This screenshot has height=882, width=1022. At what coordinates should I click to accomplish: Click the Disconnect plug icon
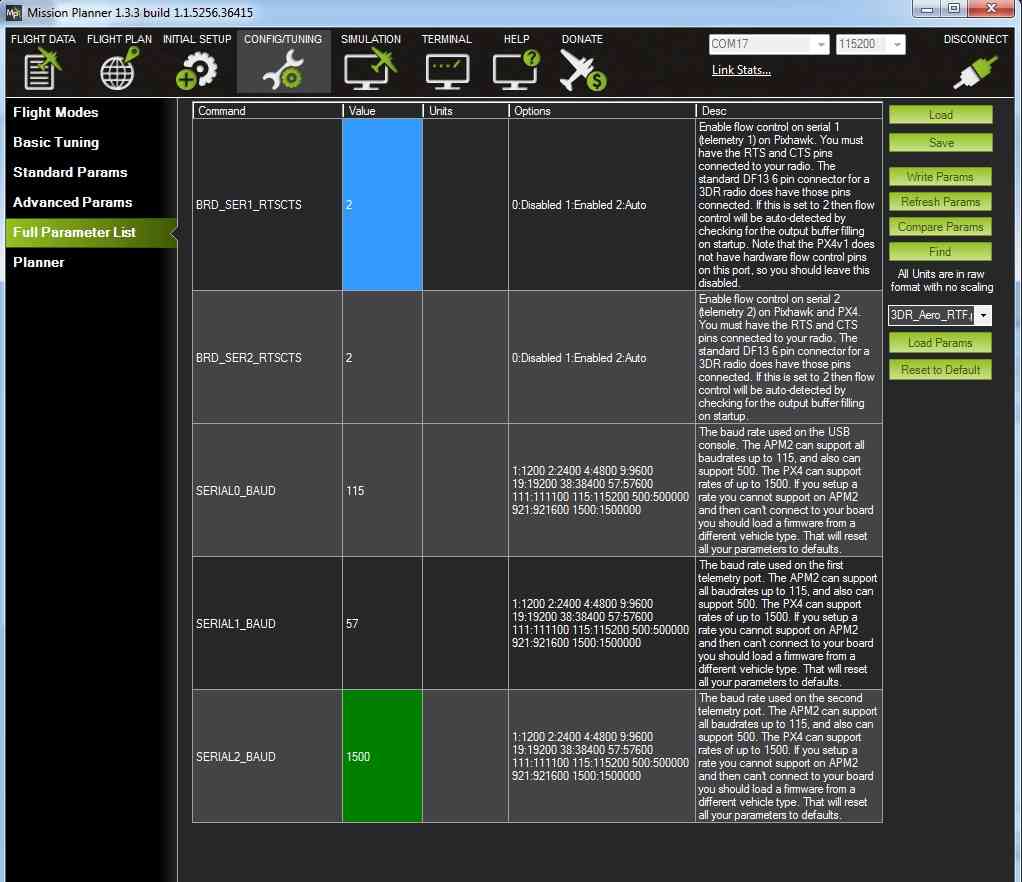975,70
